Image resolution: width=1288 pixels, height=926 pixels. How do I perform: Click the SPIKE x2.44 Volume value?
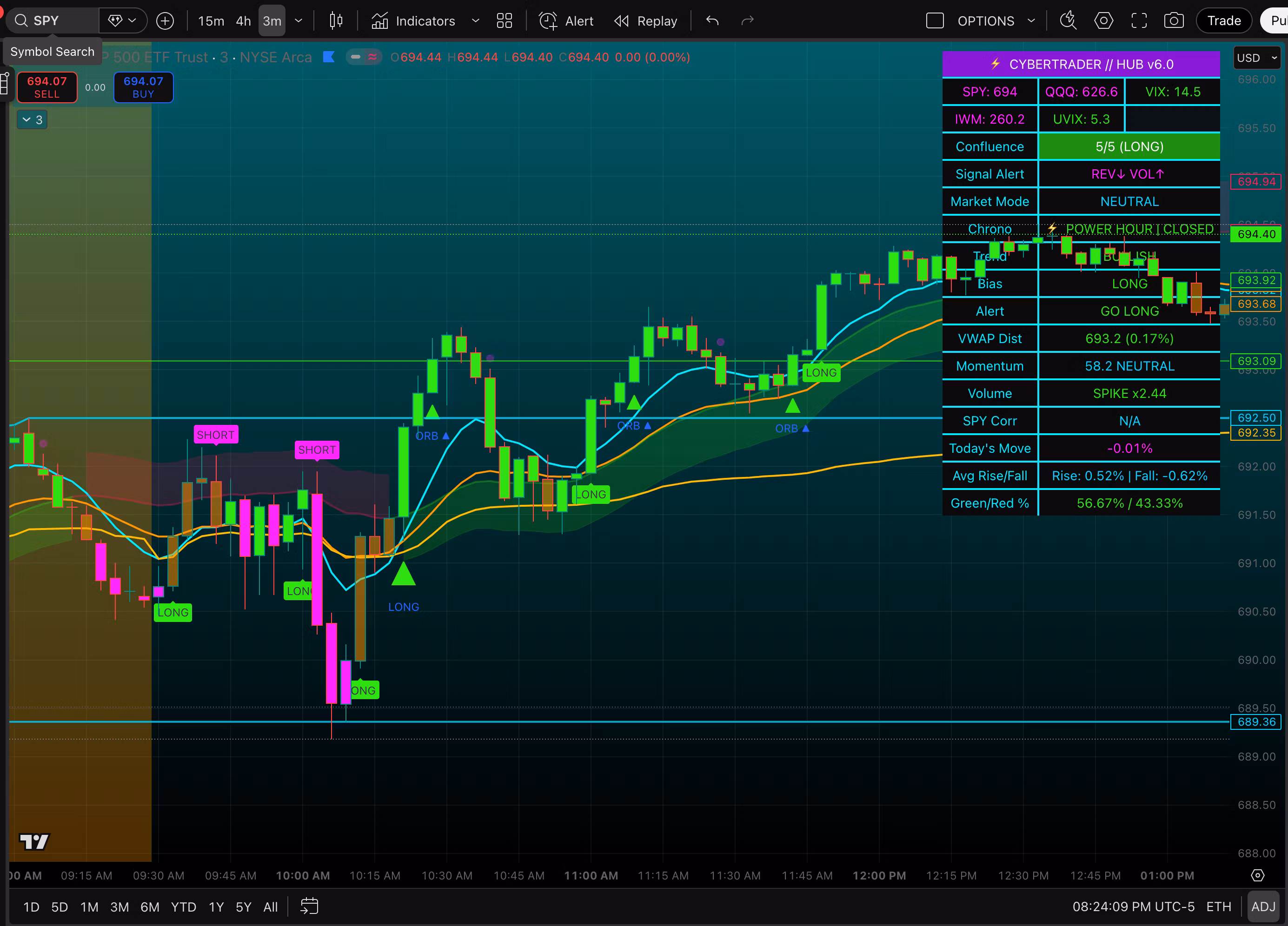1129,393
